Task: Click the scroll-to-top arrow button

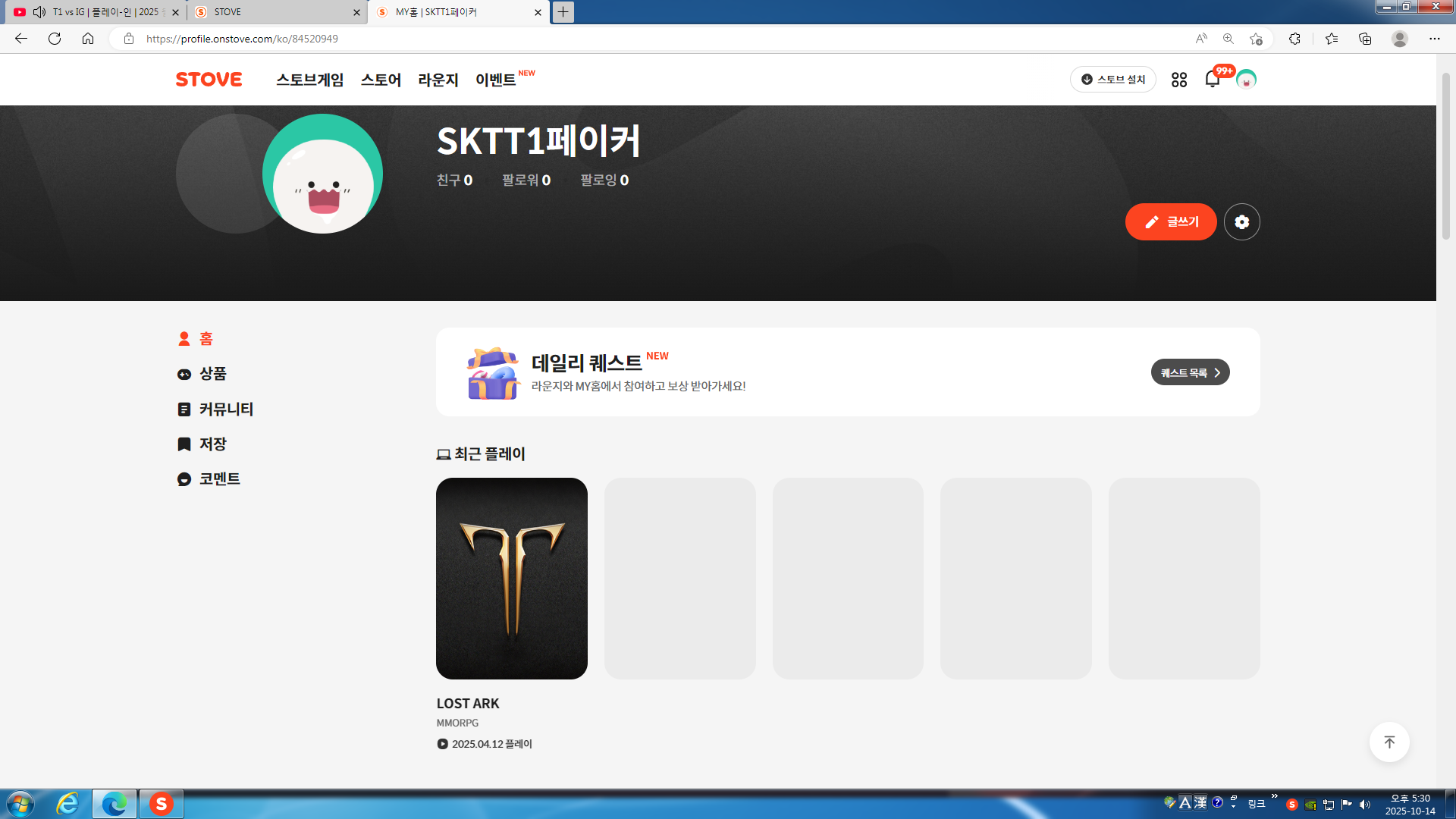Action: pyautogui.click(x=1389, y=742)
